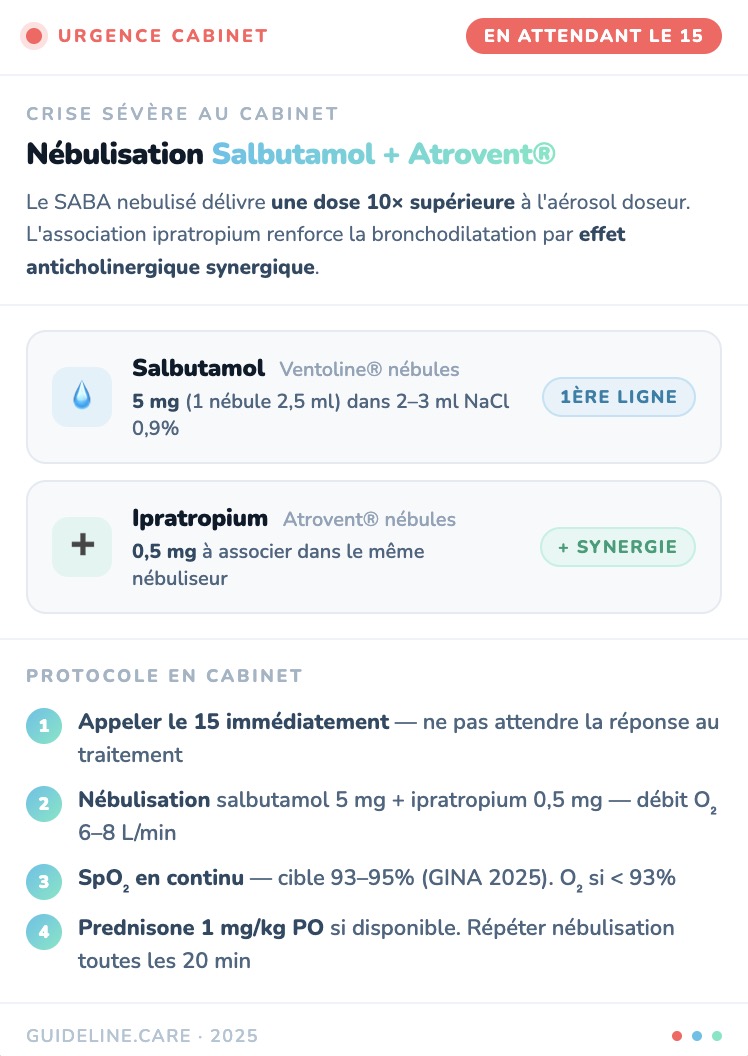Select step 3 numbered circle
Screen dimensions: 748x1056
[x=44, y=882]
